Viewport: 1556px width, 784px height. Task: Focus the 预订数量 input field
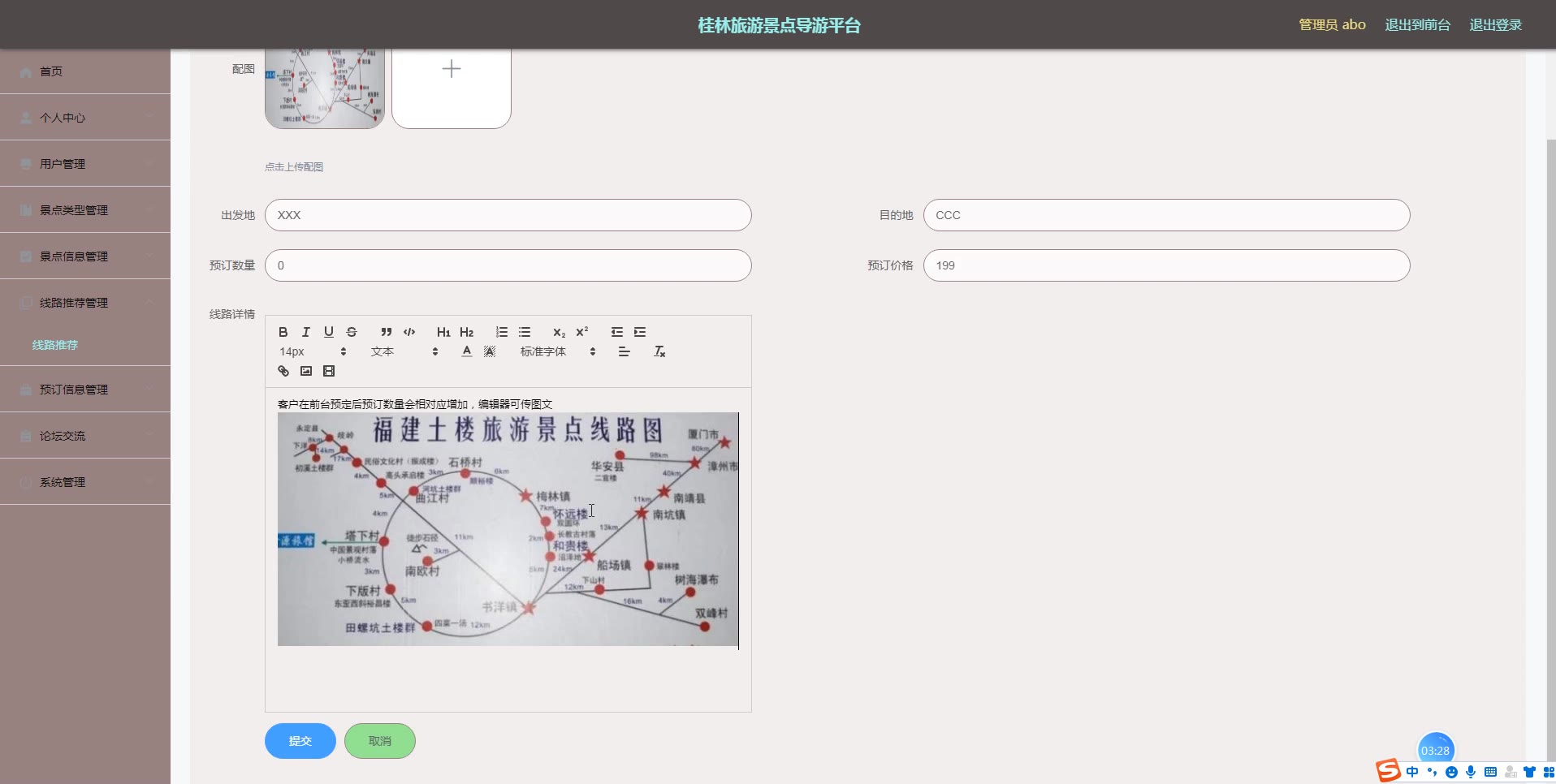click(x=508, y=265)
